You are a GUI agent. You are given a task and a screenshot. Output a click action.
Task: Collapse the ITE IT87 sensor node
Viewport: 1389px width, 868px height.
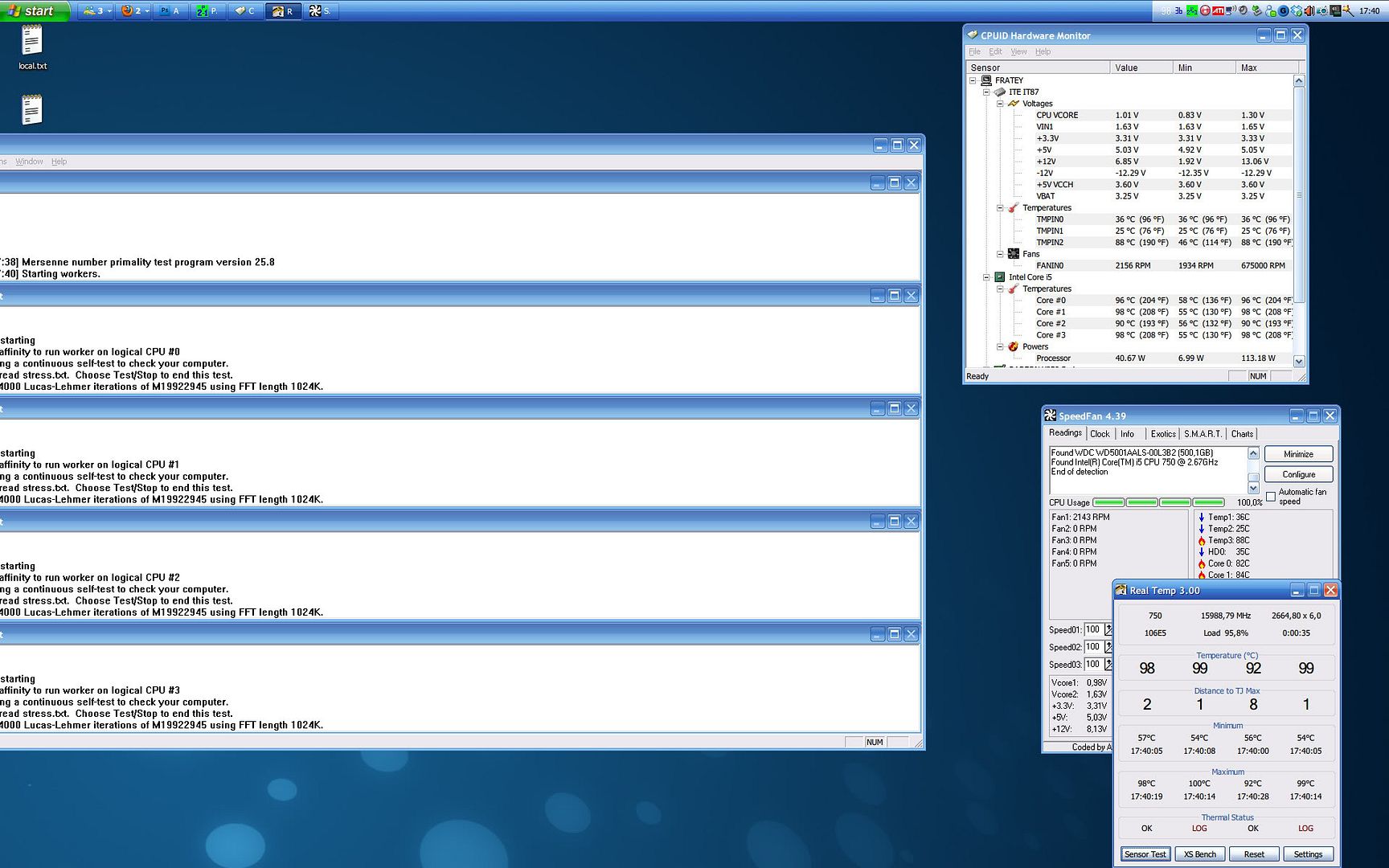(x=986, y=92)
